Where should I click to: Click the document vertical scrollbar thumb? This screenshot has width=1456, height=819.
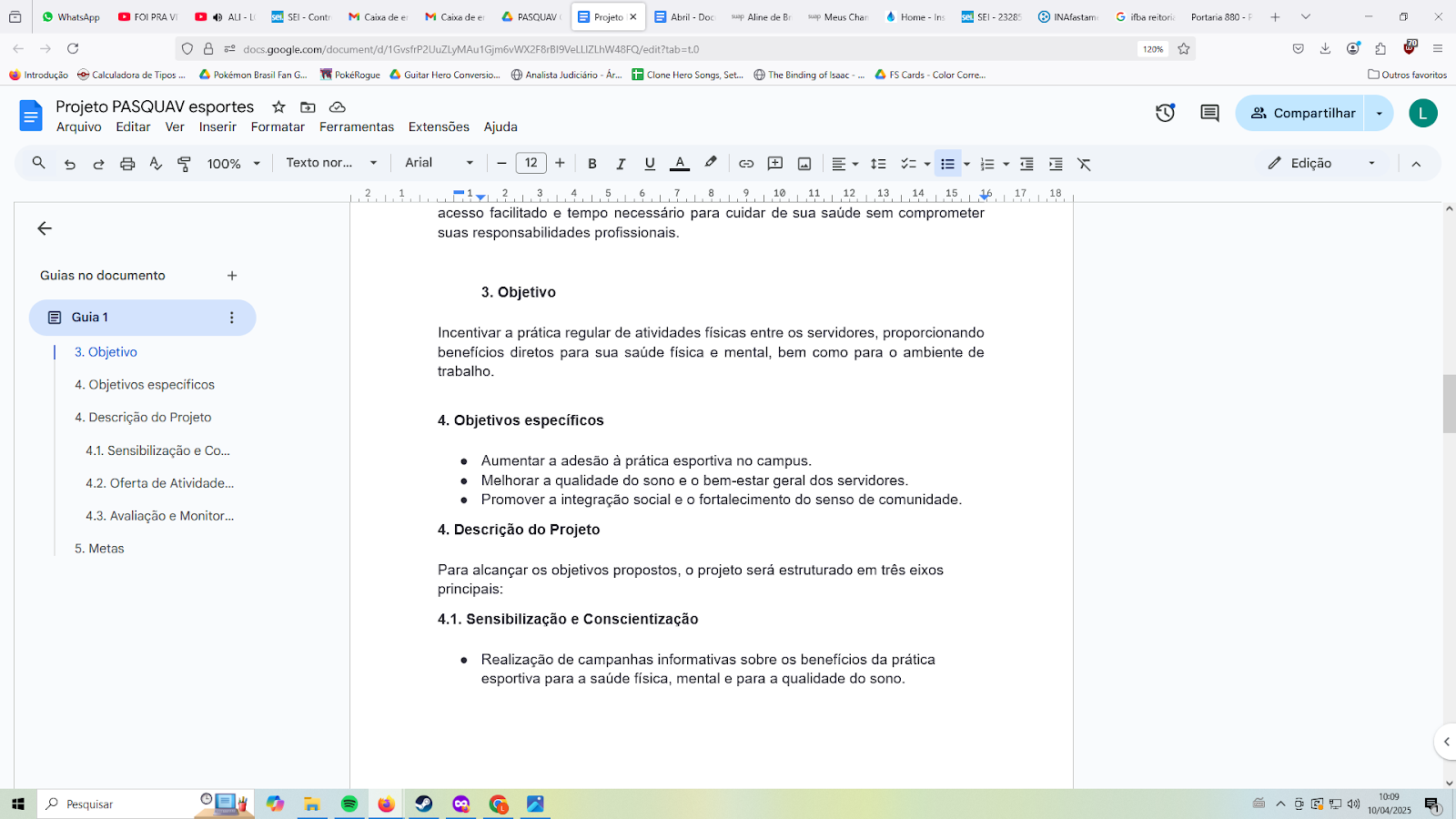click(x=1449, y=403)
